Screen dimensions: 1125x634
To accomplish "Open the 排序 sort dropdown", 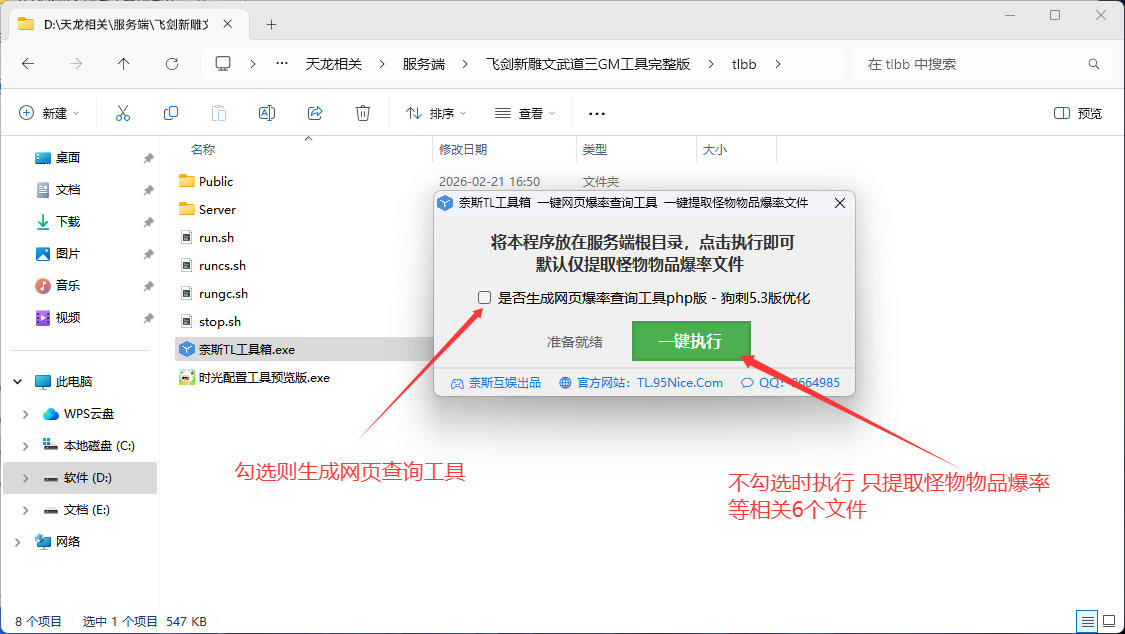I will point(436,113).
